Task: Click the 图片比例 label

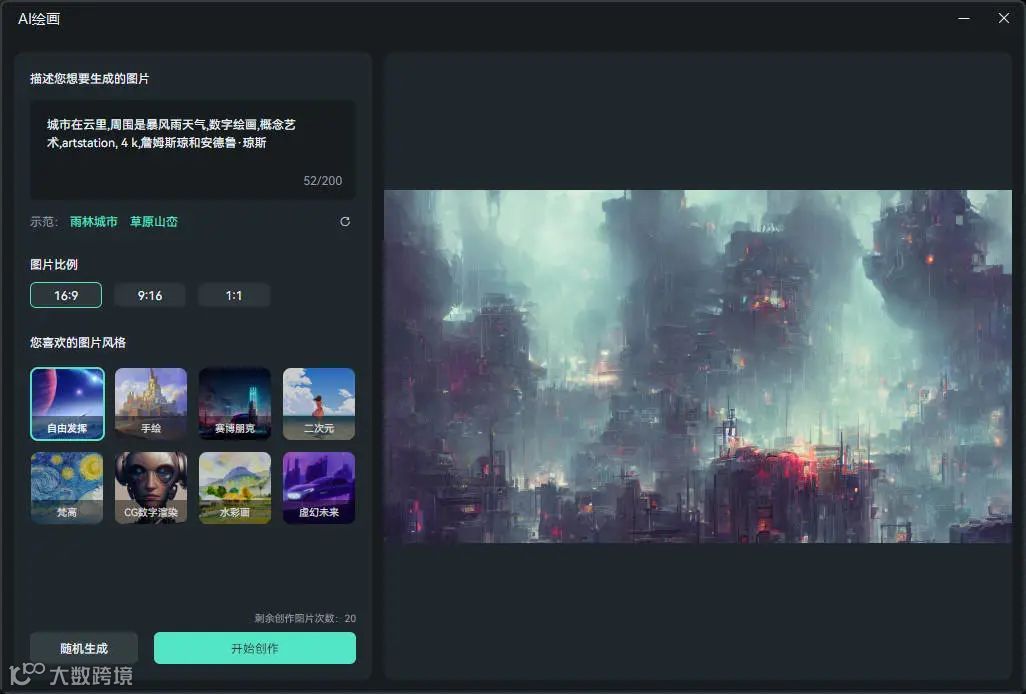Action: (54, 264)
